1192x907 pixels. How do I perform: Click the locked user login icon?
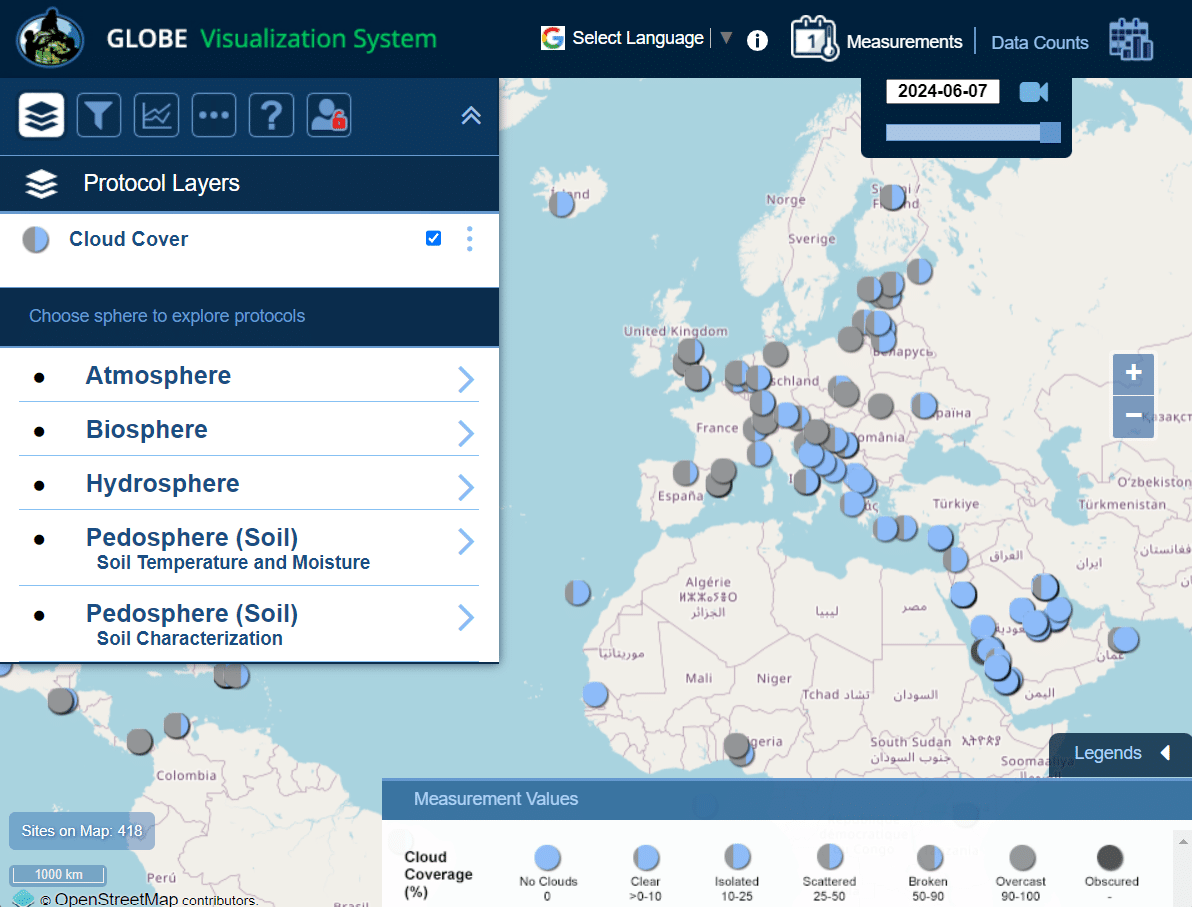[329, 115]
